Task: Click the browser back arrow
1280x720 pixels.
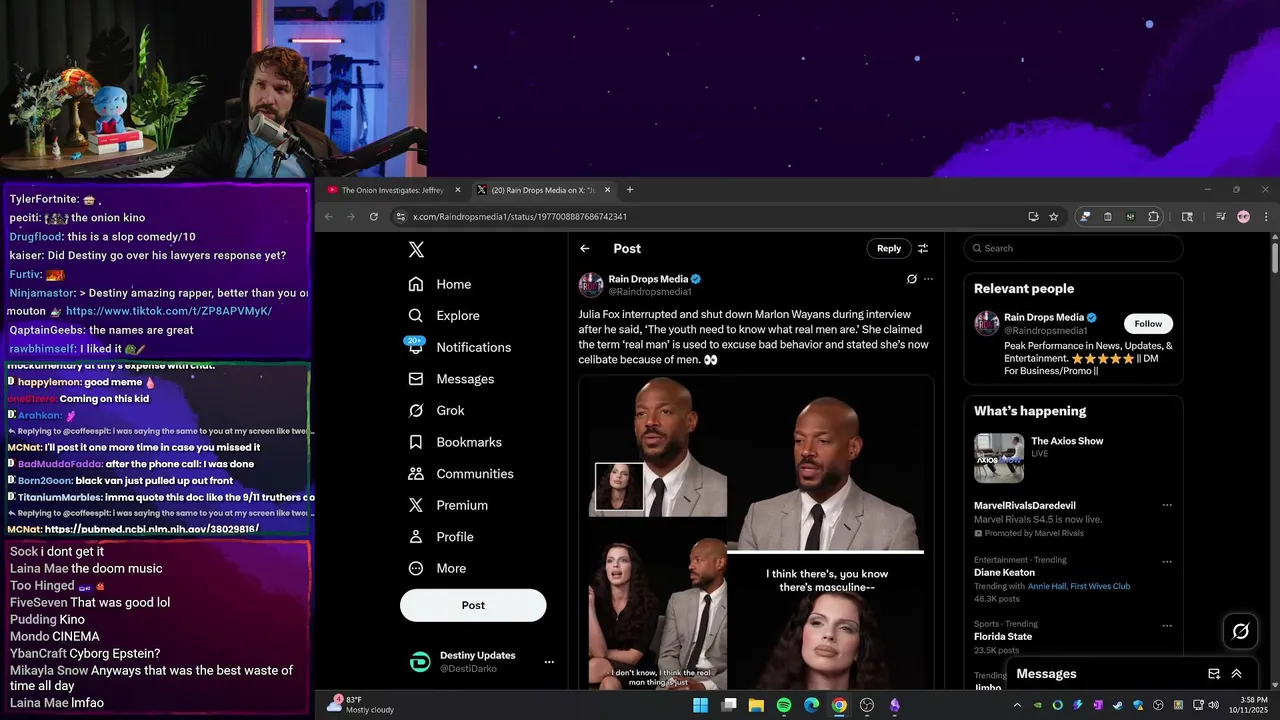Action: point(328,217)
